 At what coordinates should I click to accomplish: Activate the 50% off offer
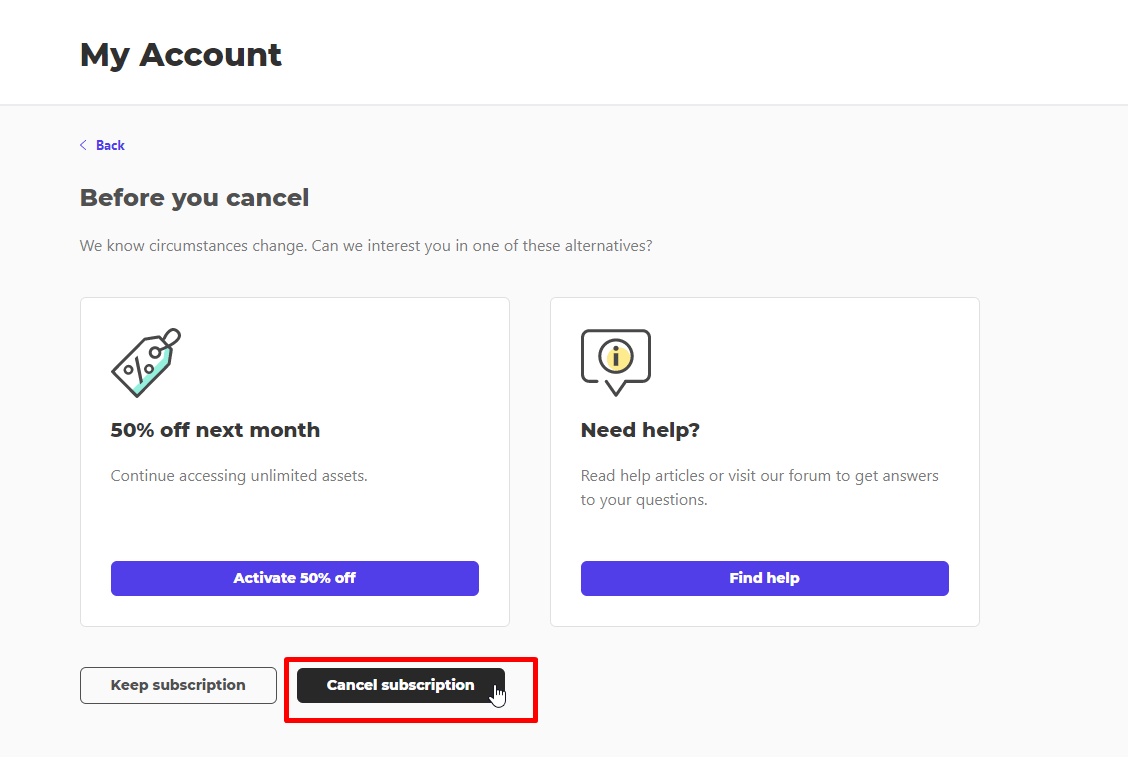pos(294,578)
